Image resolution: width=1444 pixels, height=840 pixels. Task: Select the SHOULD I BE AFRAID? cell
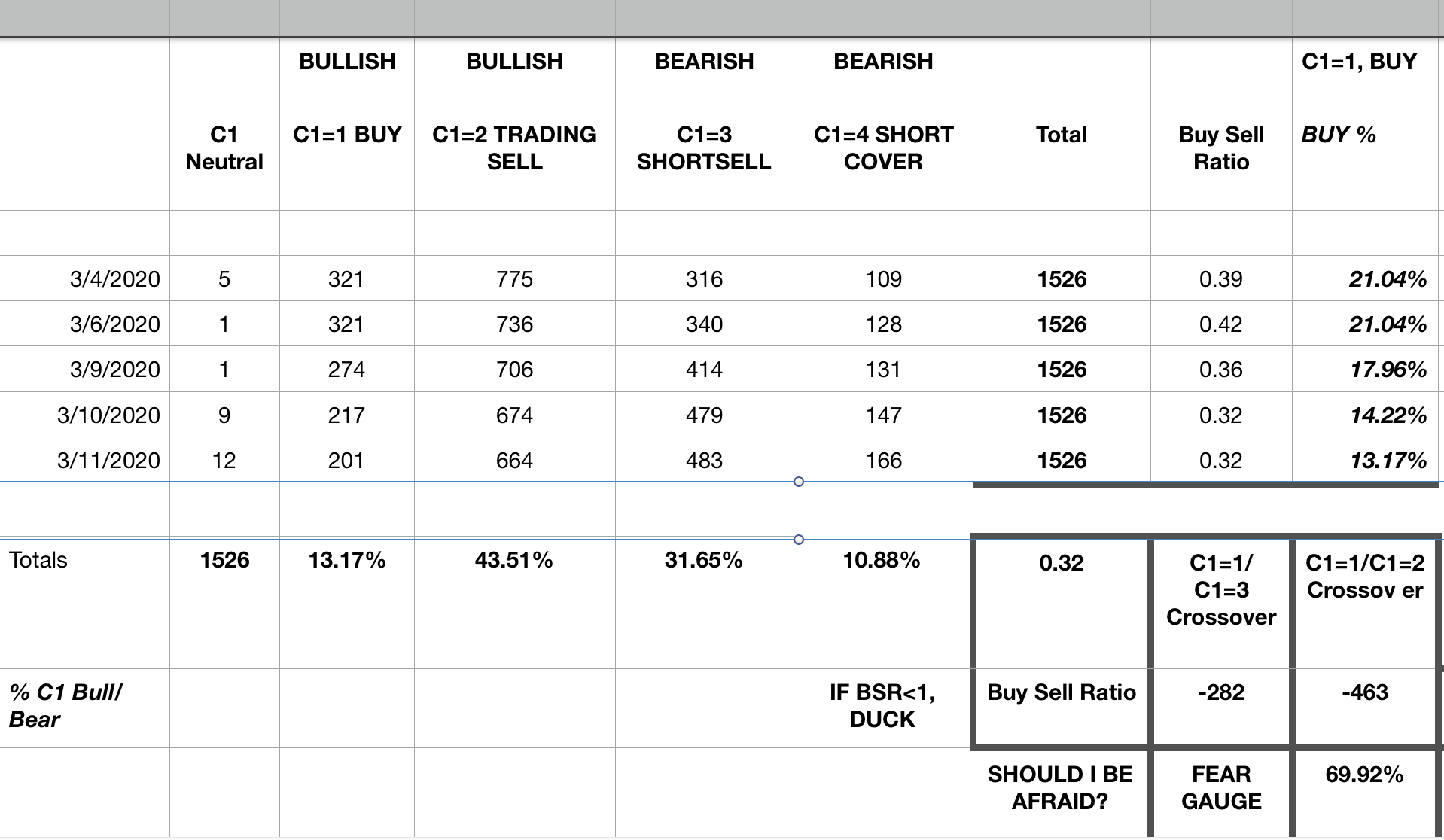[x=1060, y=787]
